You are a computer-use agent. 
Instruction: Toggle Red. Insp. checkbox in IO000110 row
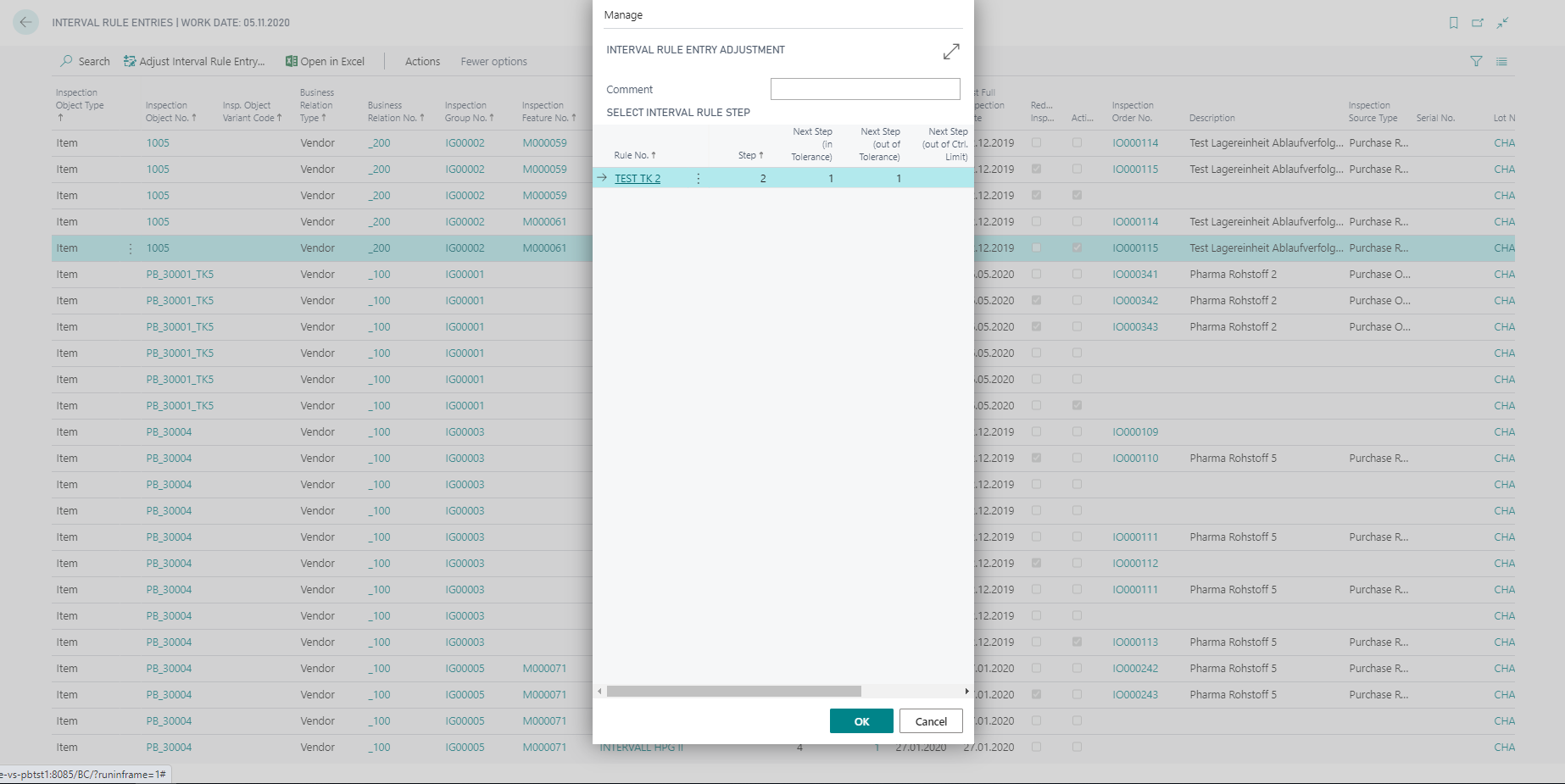[x=1036, y=459]
